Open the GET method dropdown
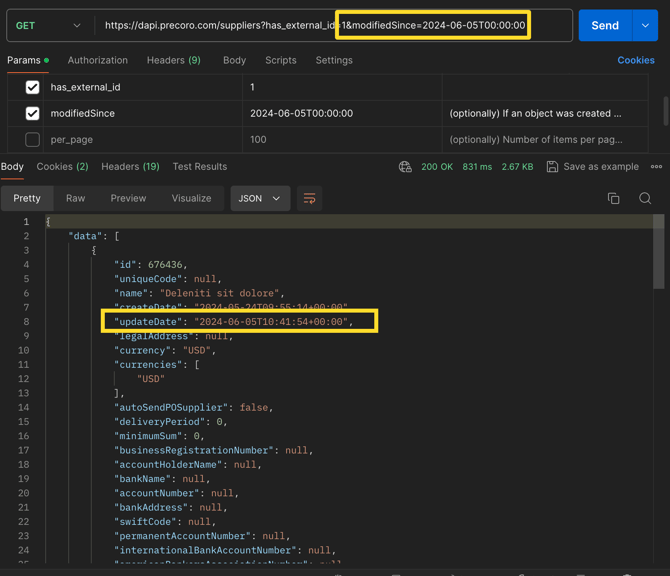670x576 pixels. (48, 25)
